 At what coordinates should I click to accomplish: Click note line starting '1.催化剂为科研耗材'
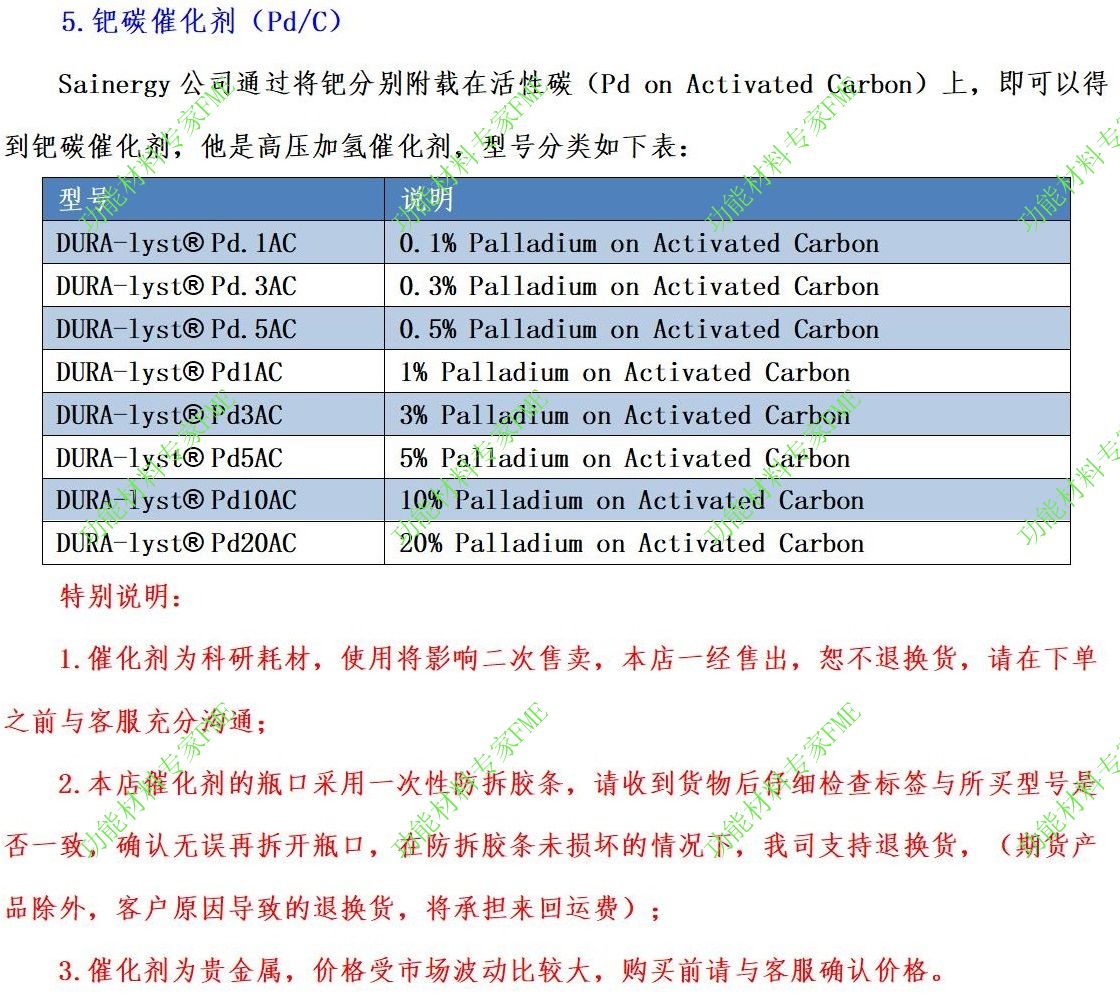(577, 658)
